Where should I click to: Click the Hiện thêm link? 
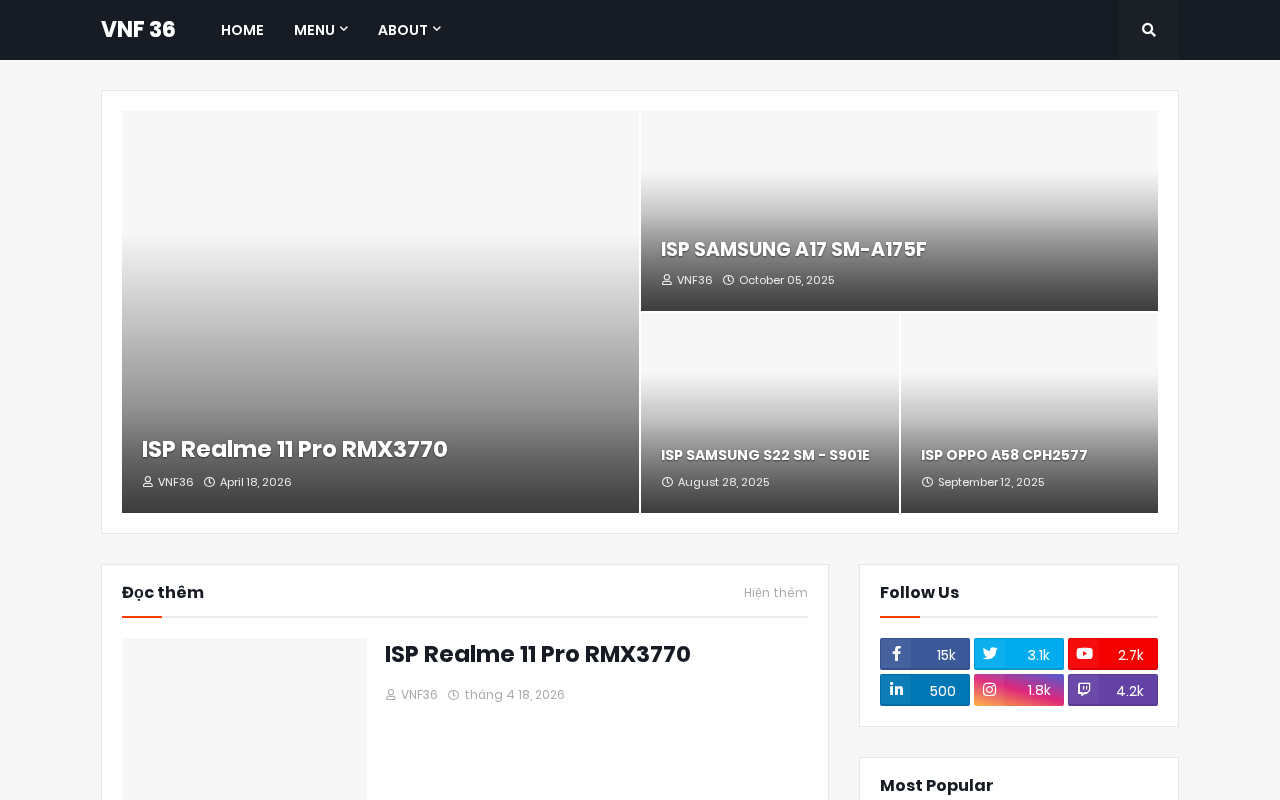(776, 593)
